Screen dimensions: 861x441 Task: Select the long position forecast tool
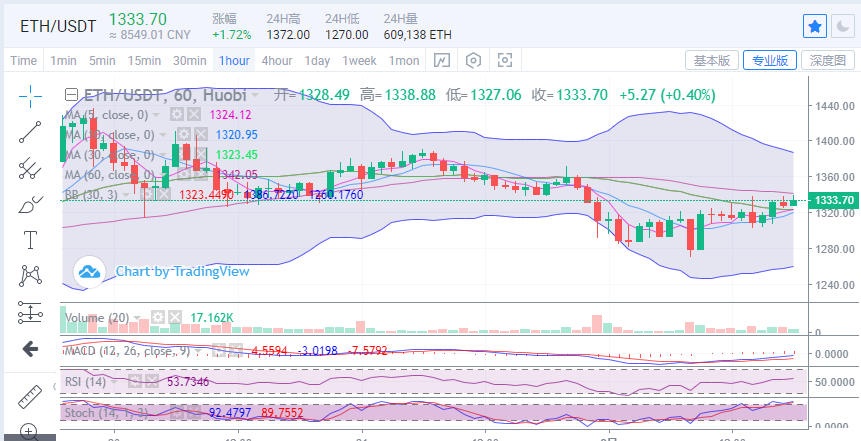30,312
